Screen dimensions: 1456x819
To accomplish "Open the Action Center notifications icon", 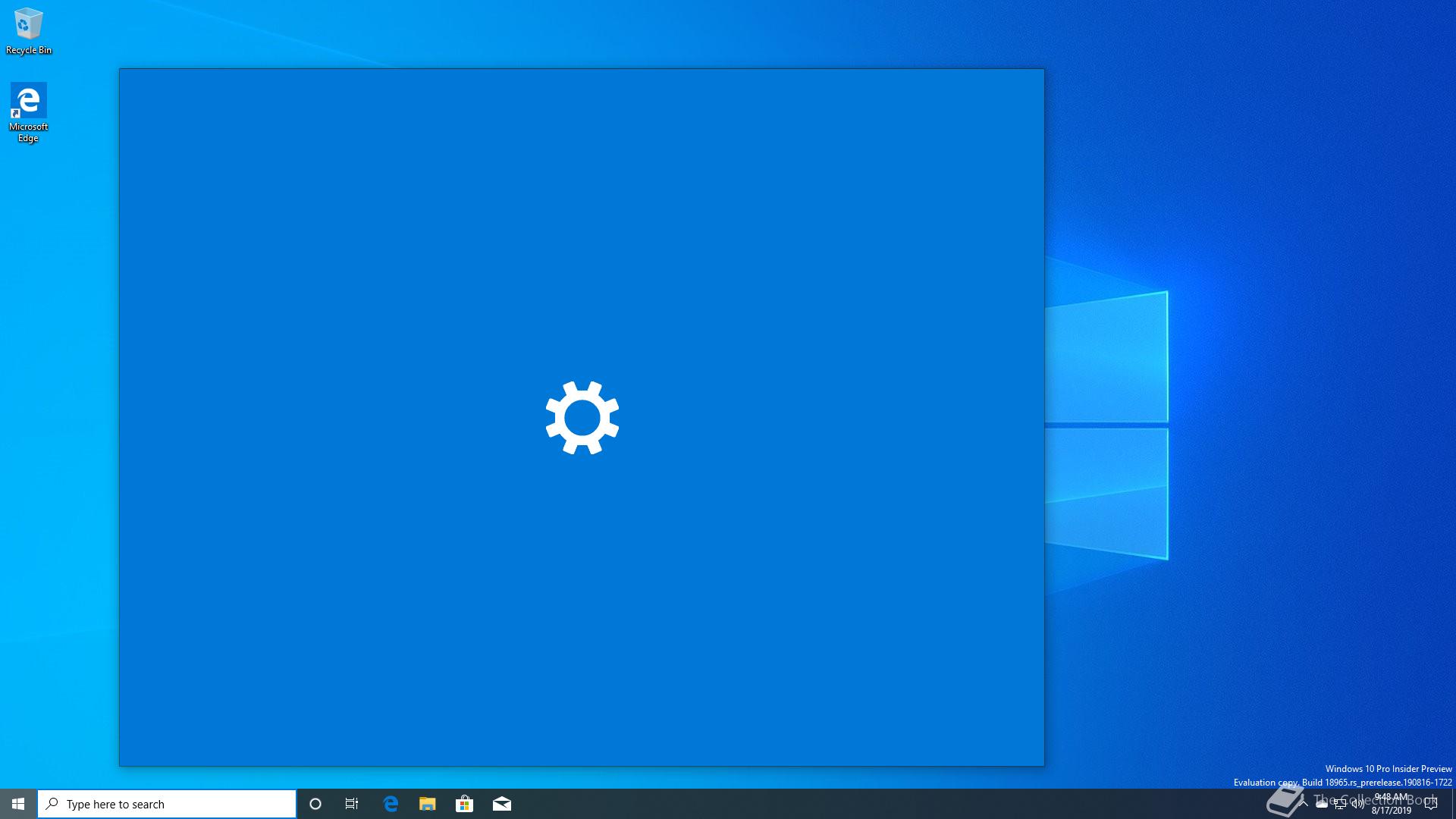I will [1431, 804].
